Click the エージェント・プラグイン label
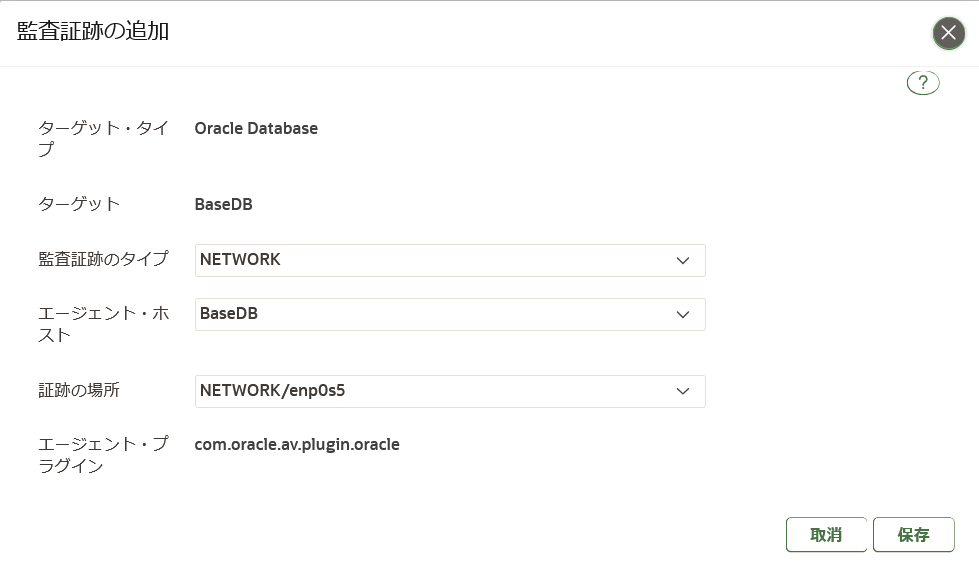This screenshot has width=979, height=564. pos(104,455)
